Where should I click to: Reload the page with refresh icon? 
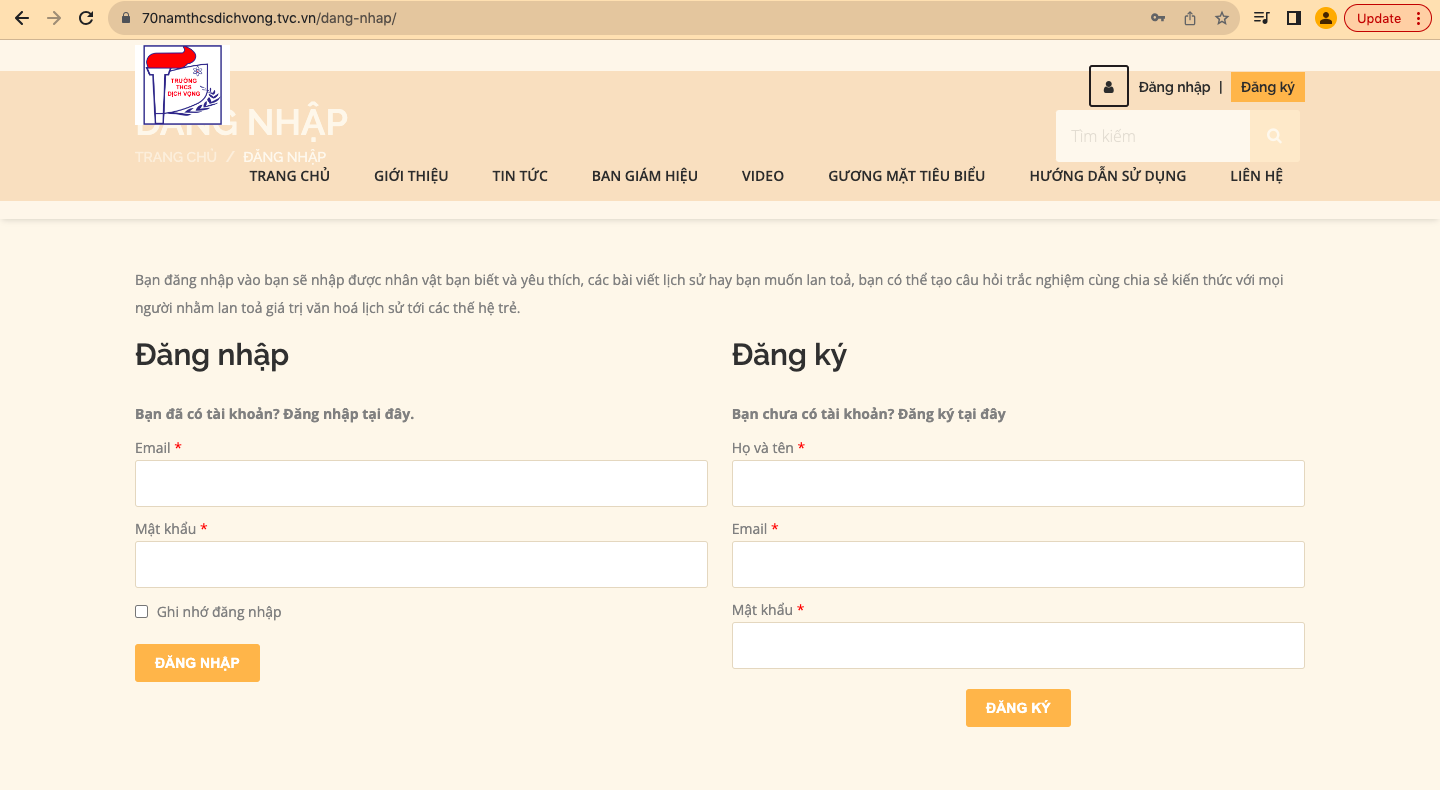coord(86,18)
